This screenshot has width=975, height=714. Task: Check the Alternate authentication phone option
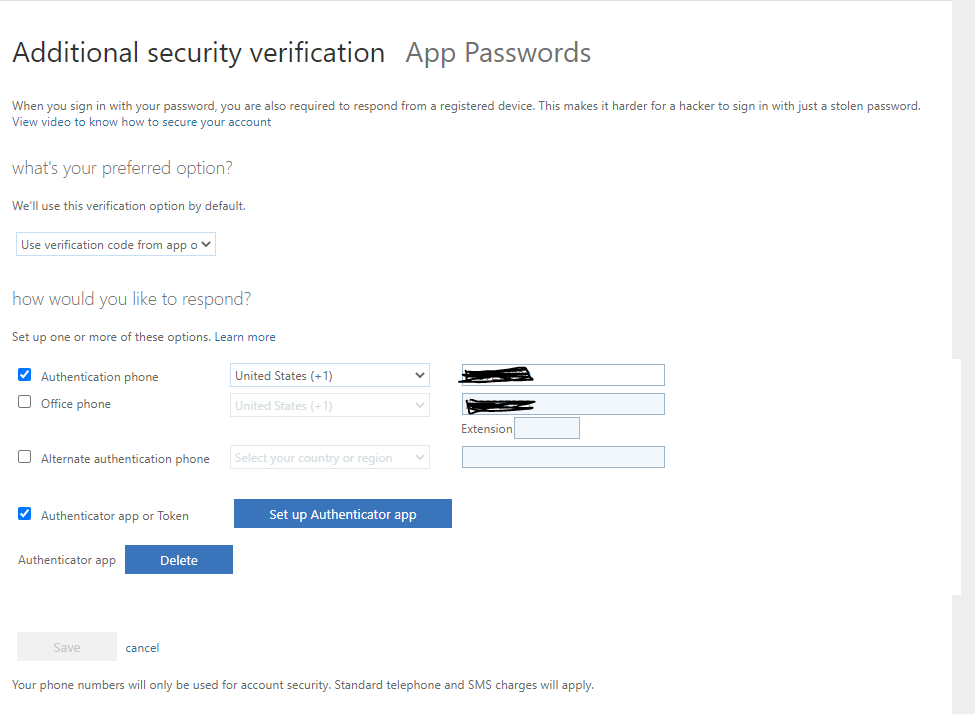pyautogui.click(x=25, y=457)
